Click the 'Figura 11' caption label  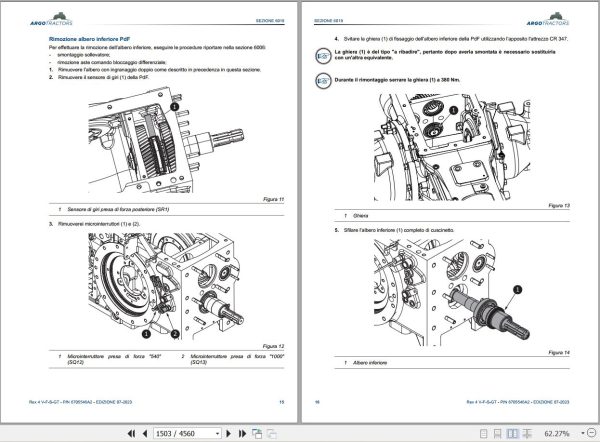point(273,199)
